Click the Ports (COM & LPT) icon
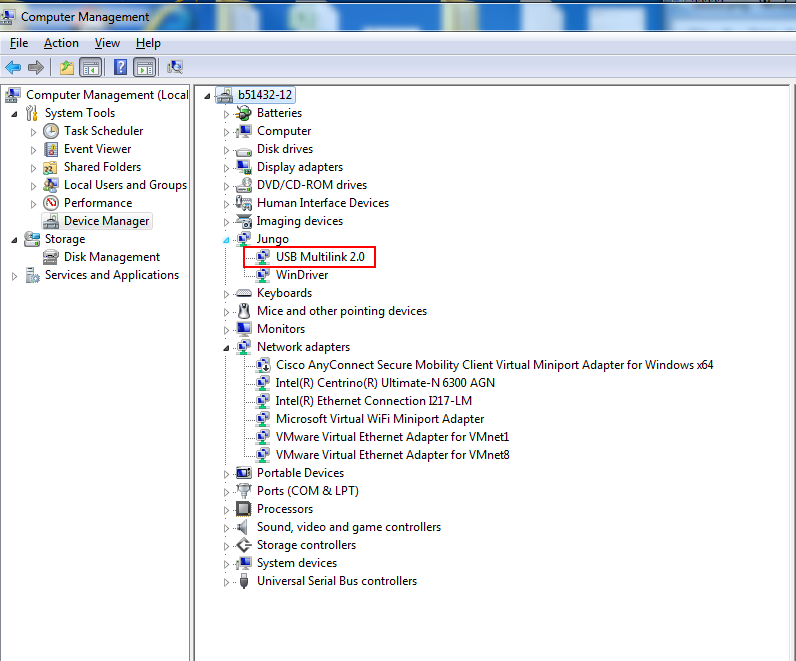 tap(244, 491)
